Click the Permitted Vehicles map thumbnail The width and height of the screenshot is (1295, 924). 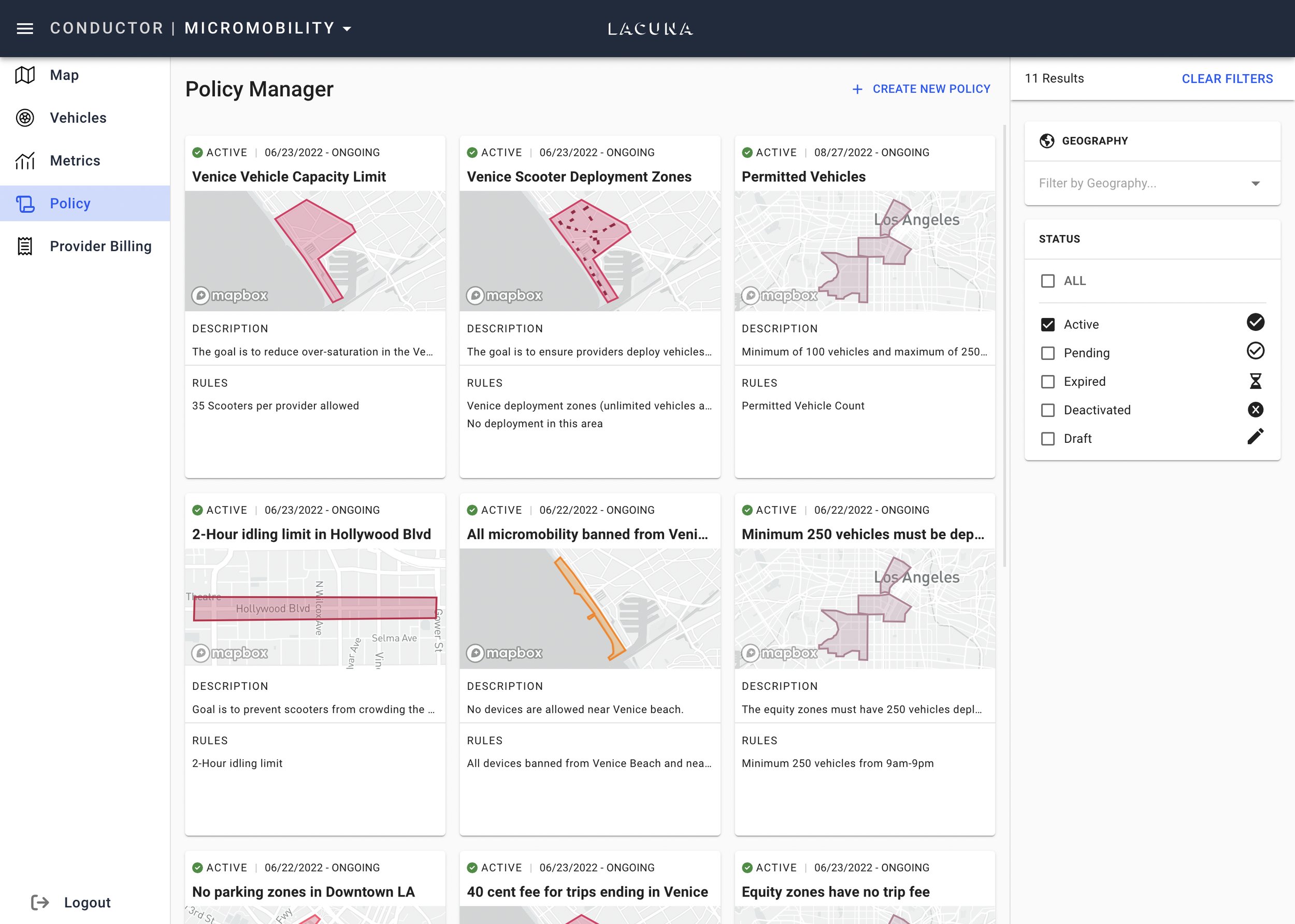(x=864, y=251)
